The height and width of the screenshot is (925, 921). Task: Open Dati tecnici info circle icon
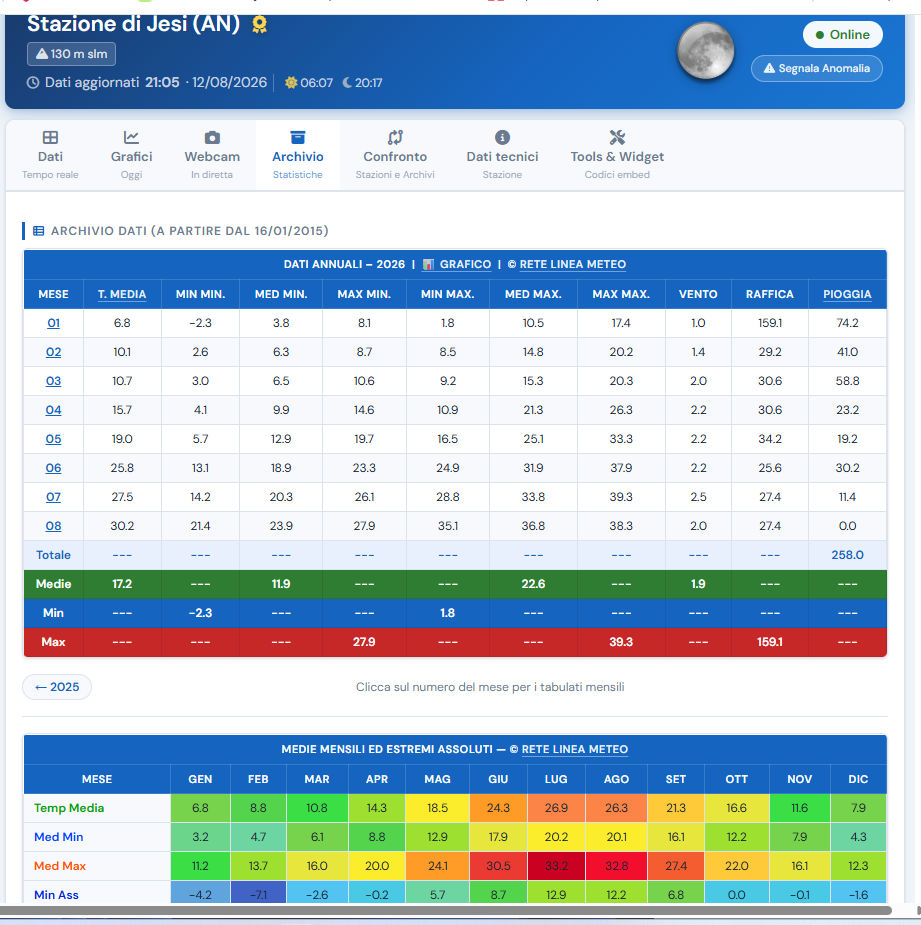(502, 137)
